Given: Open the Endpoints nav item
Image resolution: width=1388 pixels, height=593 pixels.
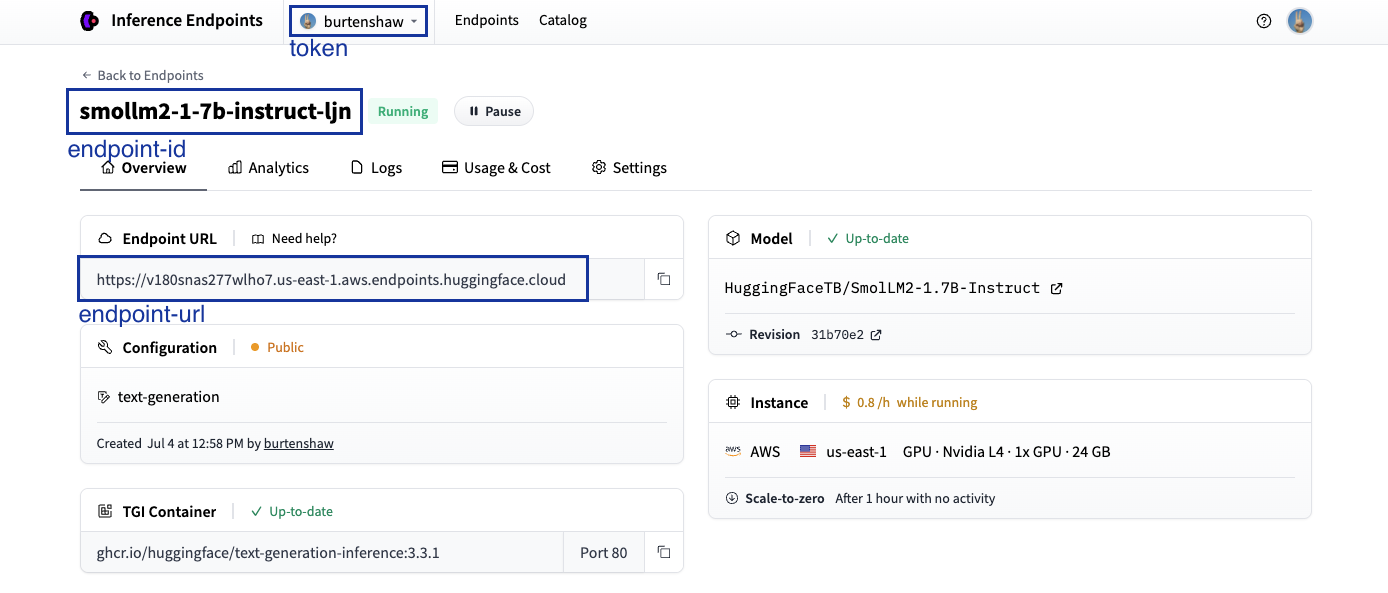Looking at the screenshot, I should click(487, 20).
